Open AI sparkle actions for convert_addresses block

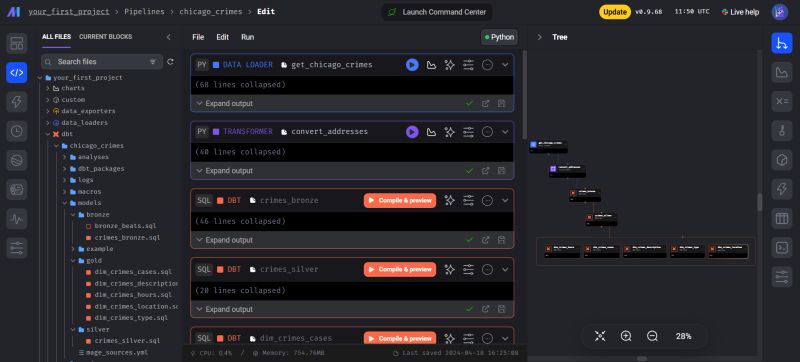(x=449, y=132)
